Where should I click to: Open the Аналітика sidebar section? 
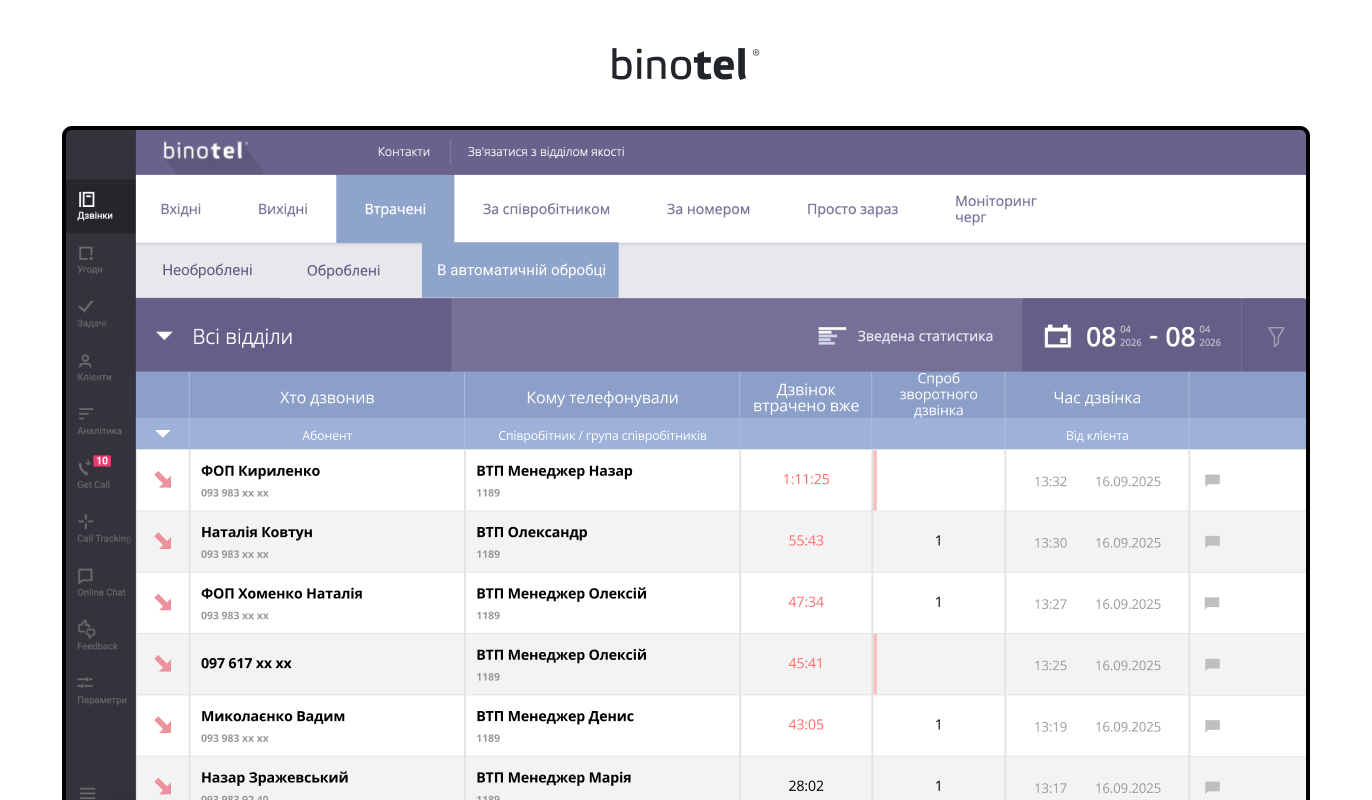[98, 422]
